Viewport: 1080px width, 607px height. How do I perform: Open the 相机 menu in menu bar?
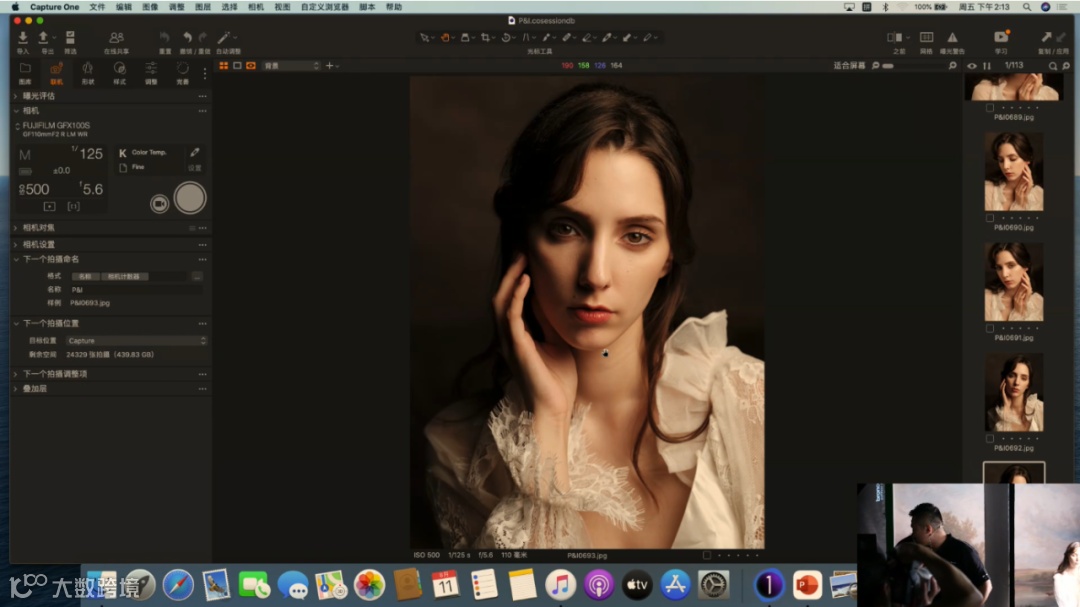(256, 7)
